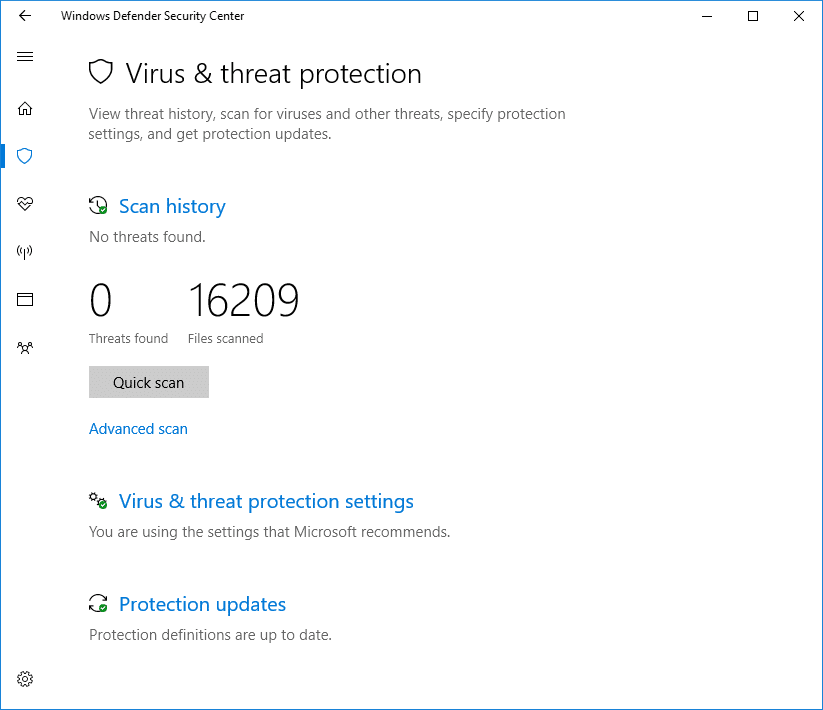The image size is (823, 710).
Task: Minimize the Windows Defender Security Center window
Action: 707,16
